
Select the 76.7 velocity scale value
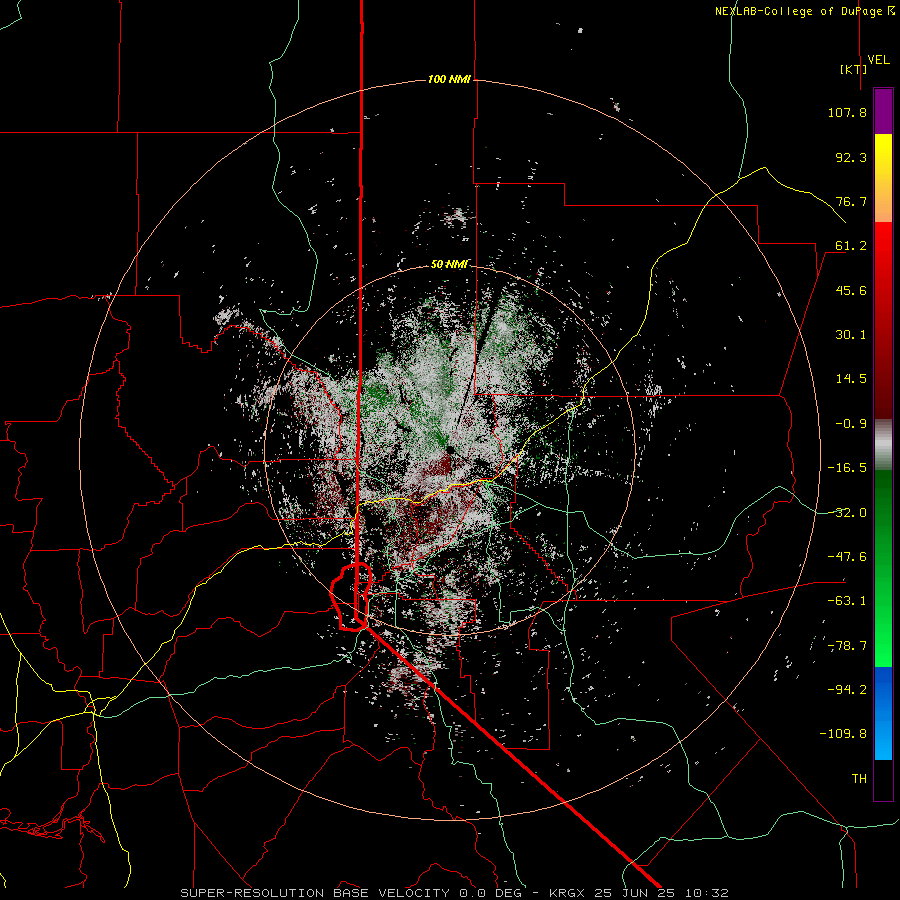851,201
